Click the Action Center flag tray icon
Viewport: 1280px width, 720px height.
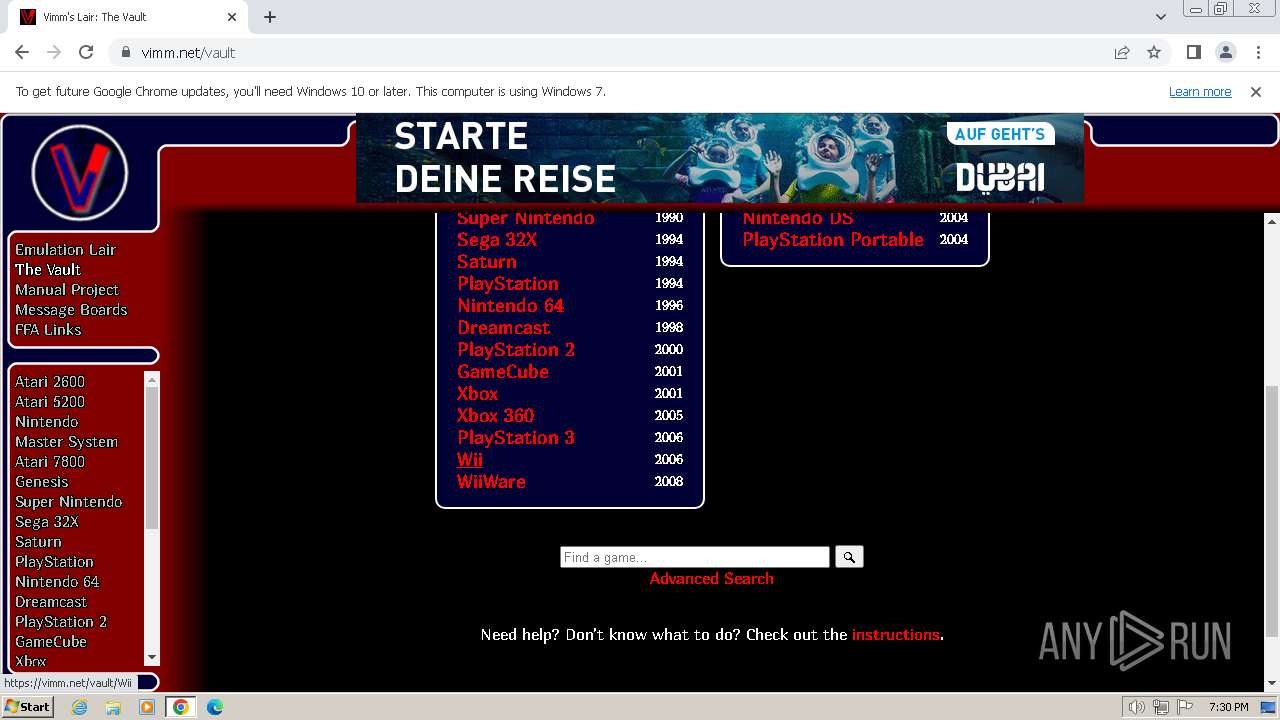(1185, 707)
